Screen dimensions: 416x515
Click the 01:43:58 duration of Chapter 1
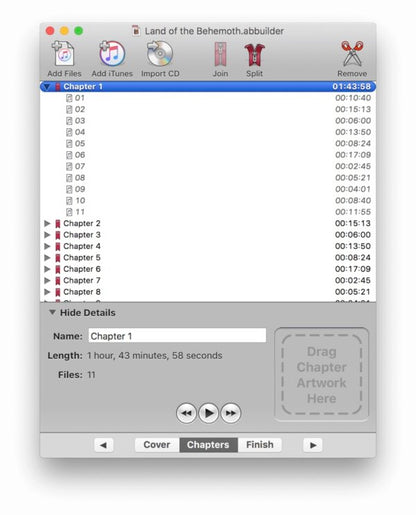352,87
